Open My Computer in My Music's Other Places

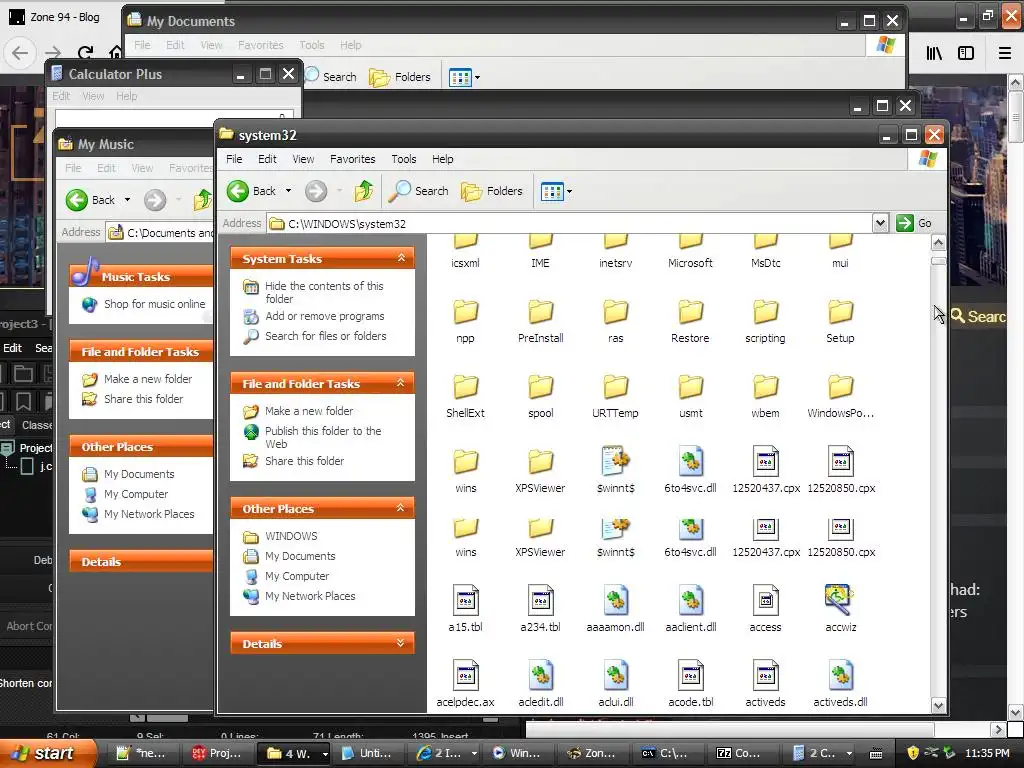pyautogui.click(x=136, y=494)
